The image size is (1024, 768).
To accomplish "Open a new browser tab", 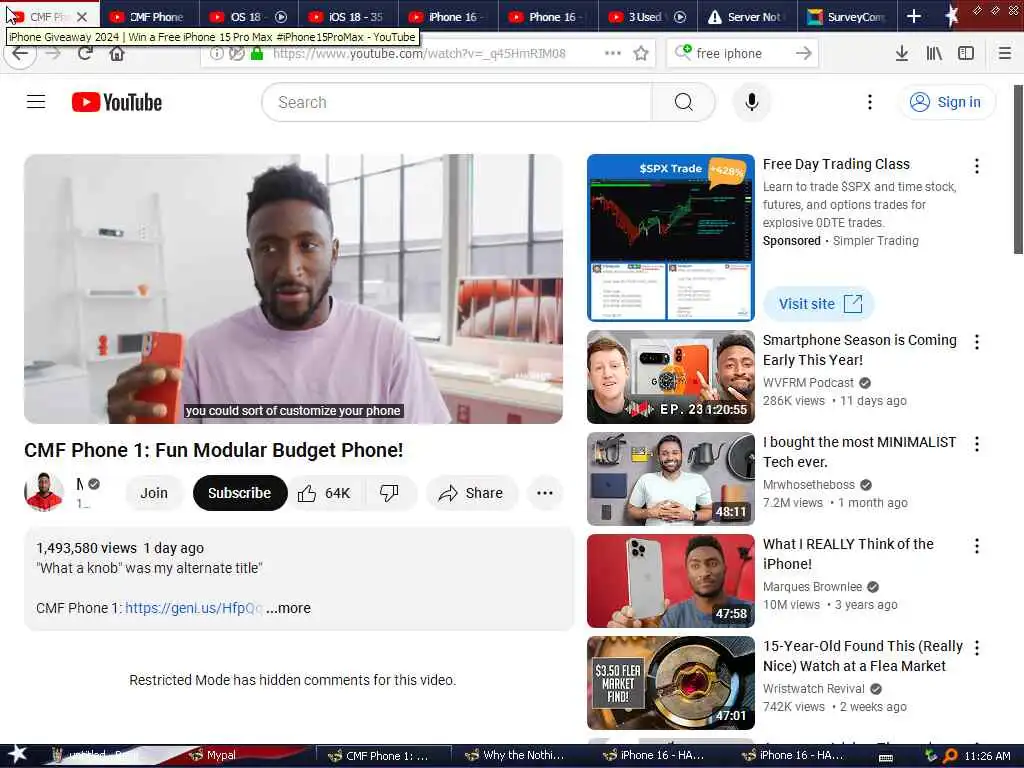I will click(x=914, y=16).
